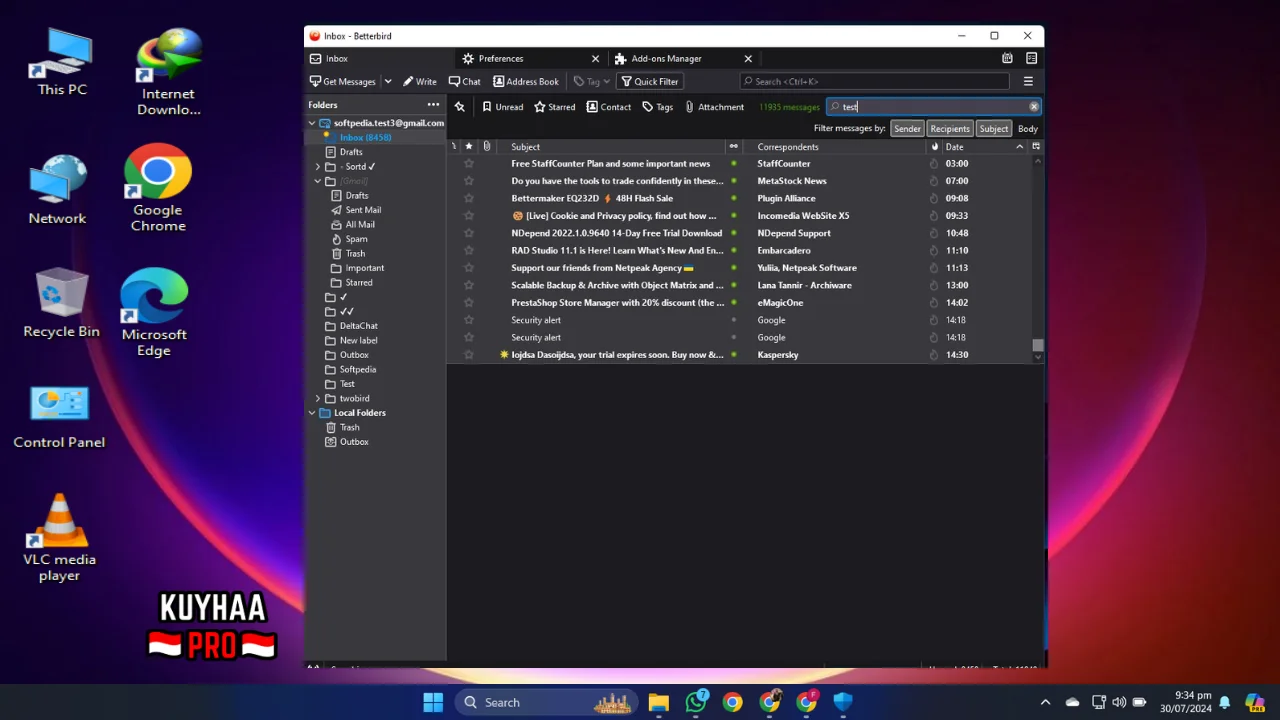Close the Preferences tab

coord(595,59)
